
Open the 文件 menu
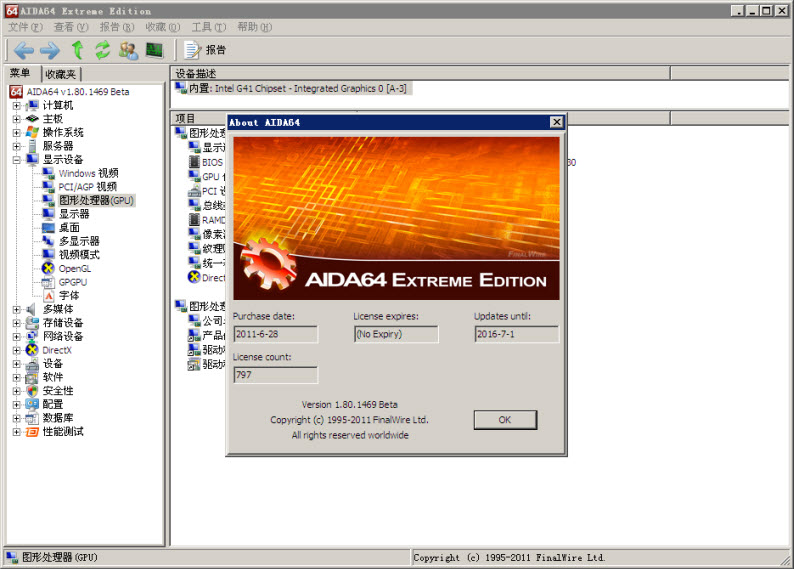pos(25,27)
